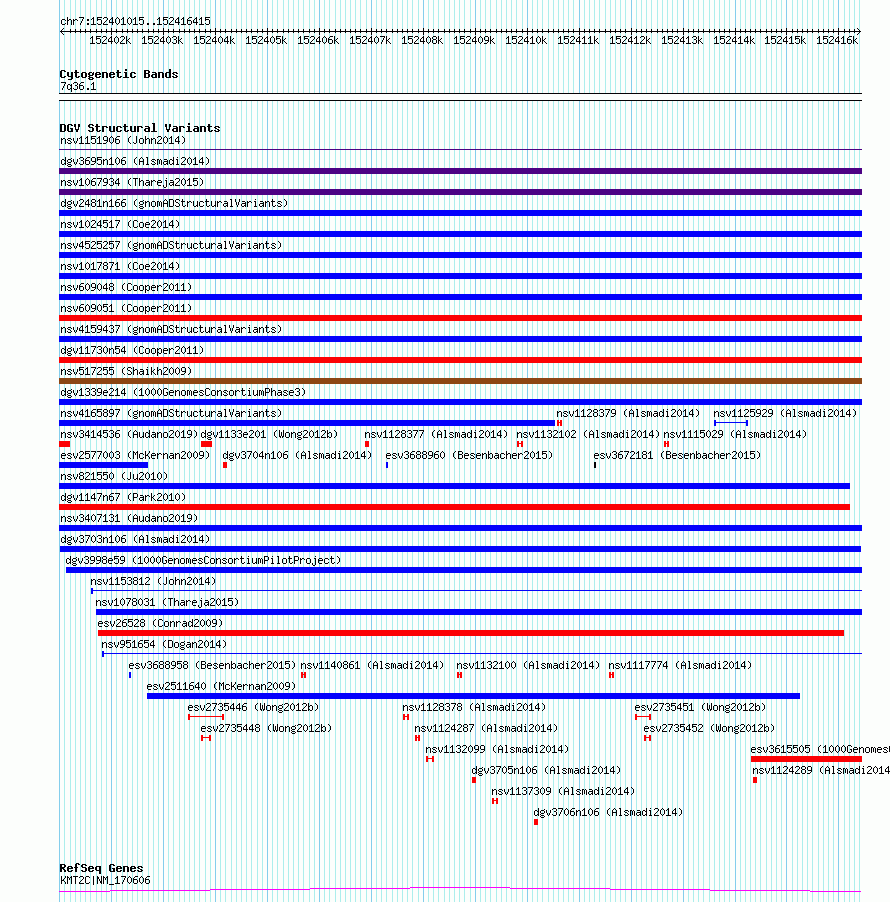Viewport: 890px width, 902px height.
Task: Open variant nsv1078031 (Thareja2015)
Action: [167, 602]
